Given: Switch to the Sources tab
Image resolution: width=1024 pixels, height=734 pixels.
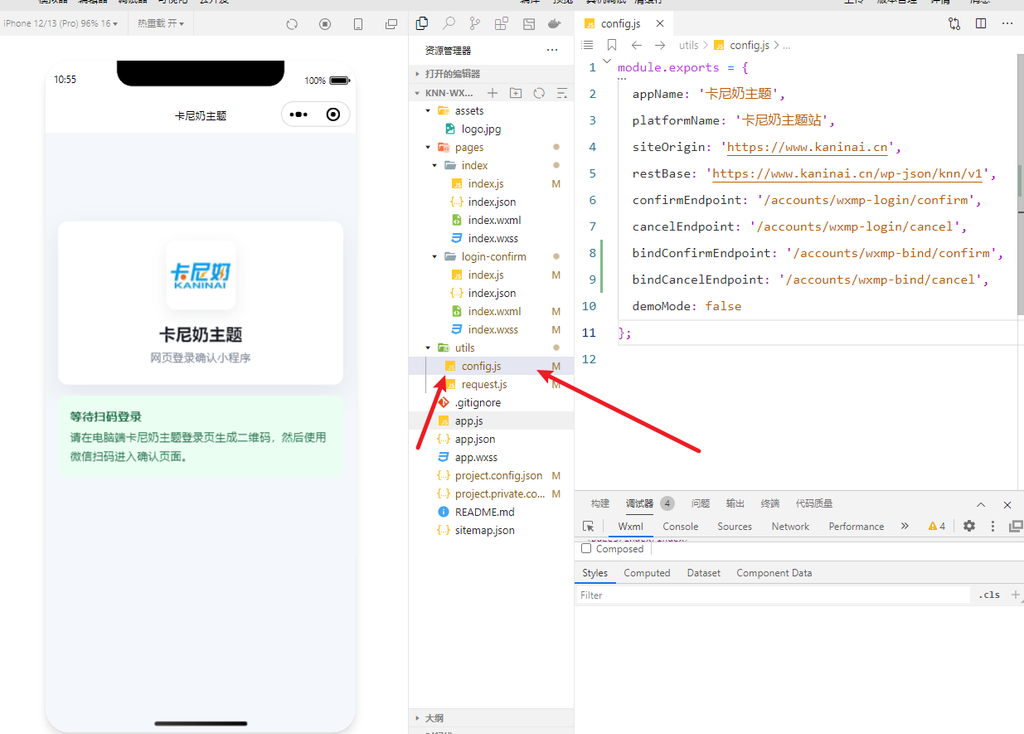Looking at the screenshot, I should click(x=734, y=526).
